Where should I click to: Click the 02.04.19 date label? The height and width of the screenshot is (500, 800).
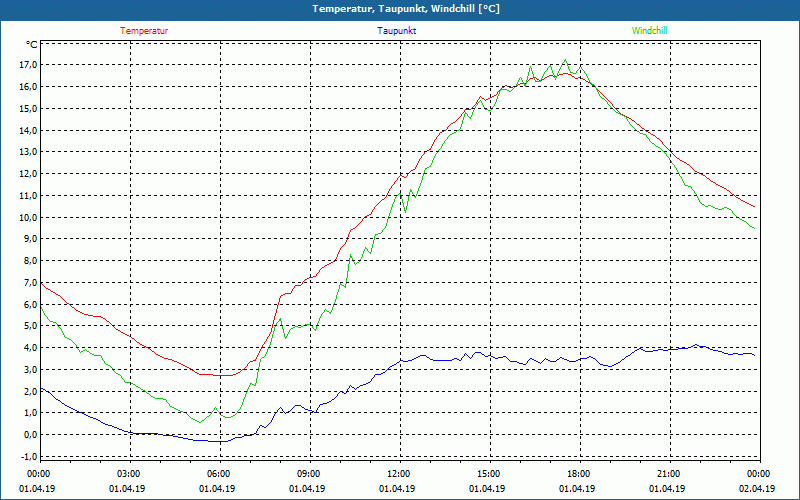[x=757, y=489]
